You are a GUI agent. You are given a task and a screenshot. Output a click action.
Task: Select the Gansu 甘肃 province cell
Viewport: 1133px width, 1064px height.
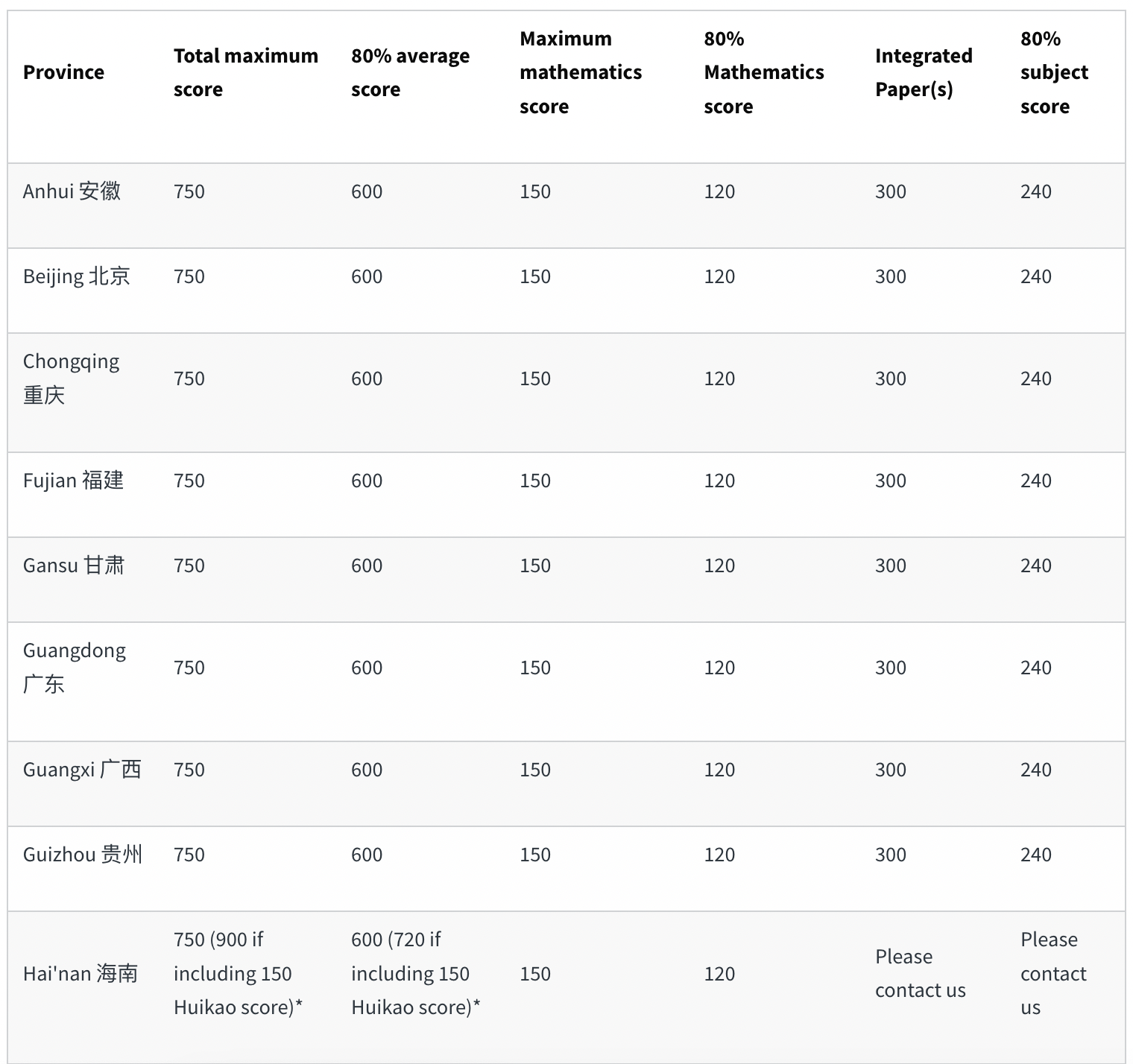[73, 566]
